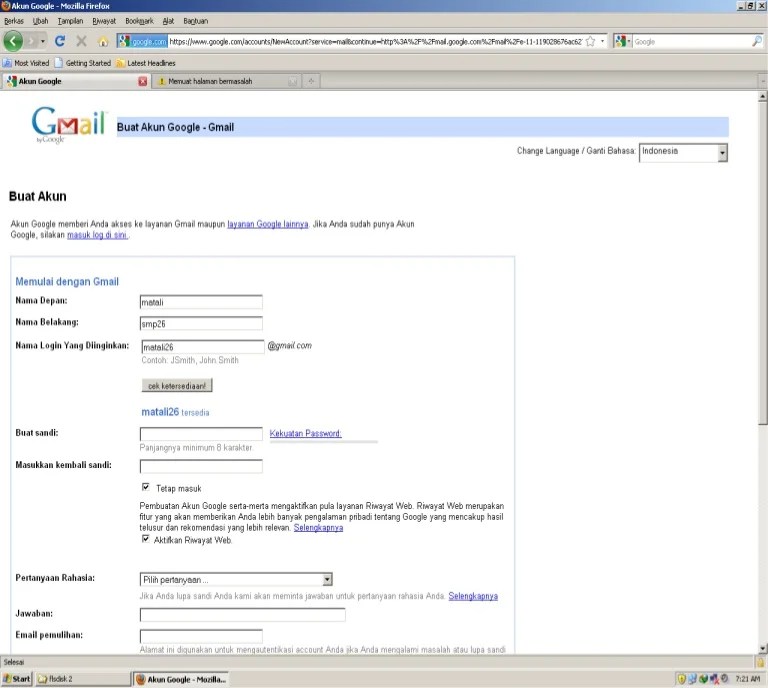Viewport: 768px width, 688px height.
Task: Open the Kekuatan Password link
Action: coord(305,433)
